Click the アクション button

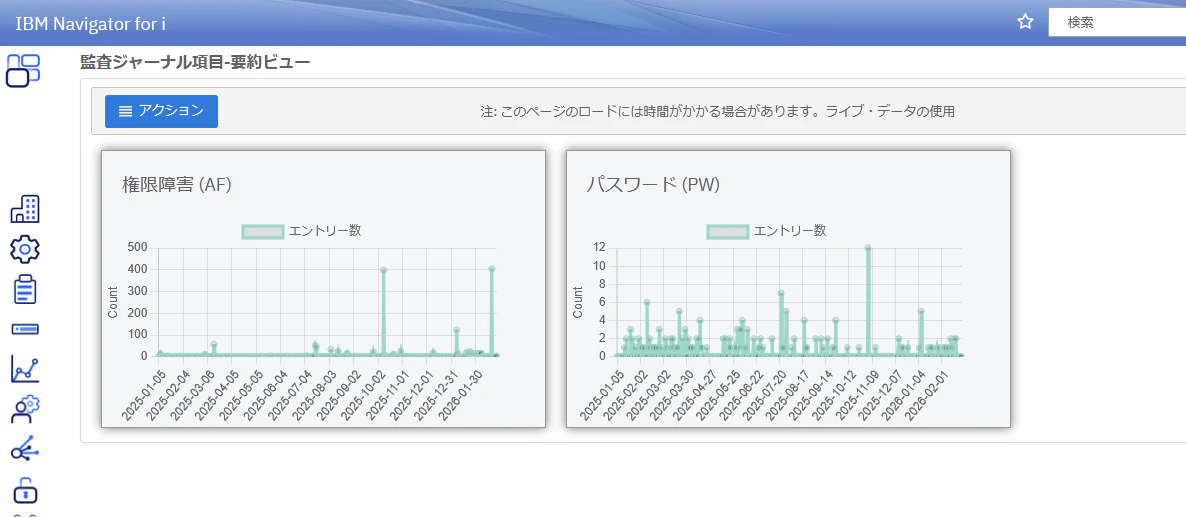tap(161, 111)
